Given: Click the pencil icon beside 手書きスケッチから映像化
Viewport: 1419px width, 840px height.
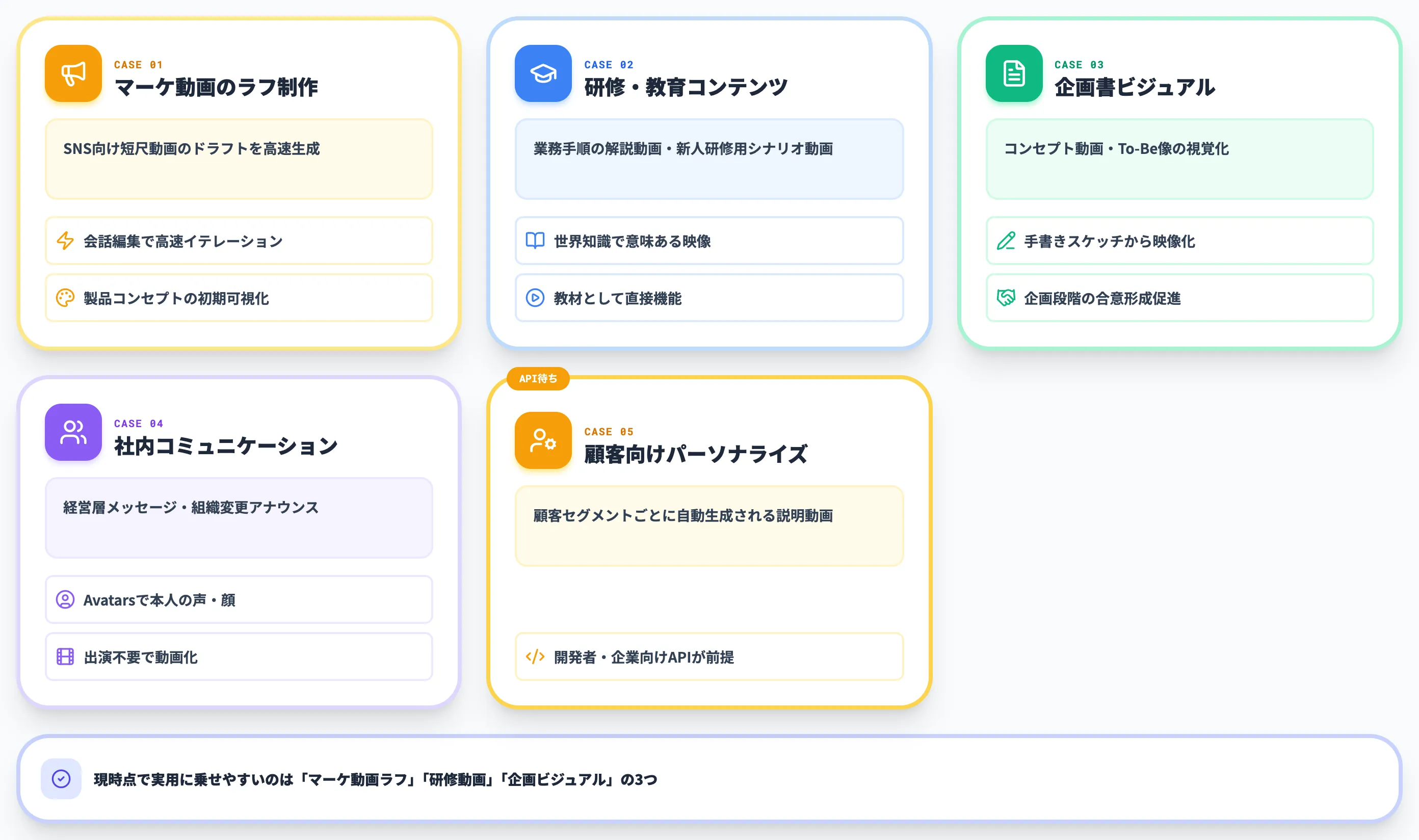Looking at the screenshot, I should tap(1006, 241).
